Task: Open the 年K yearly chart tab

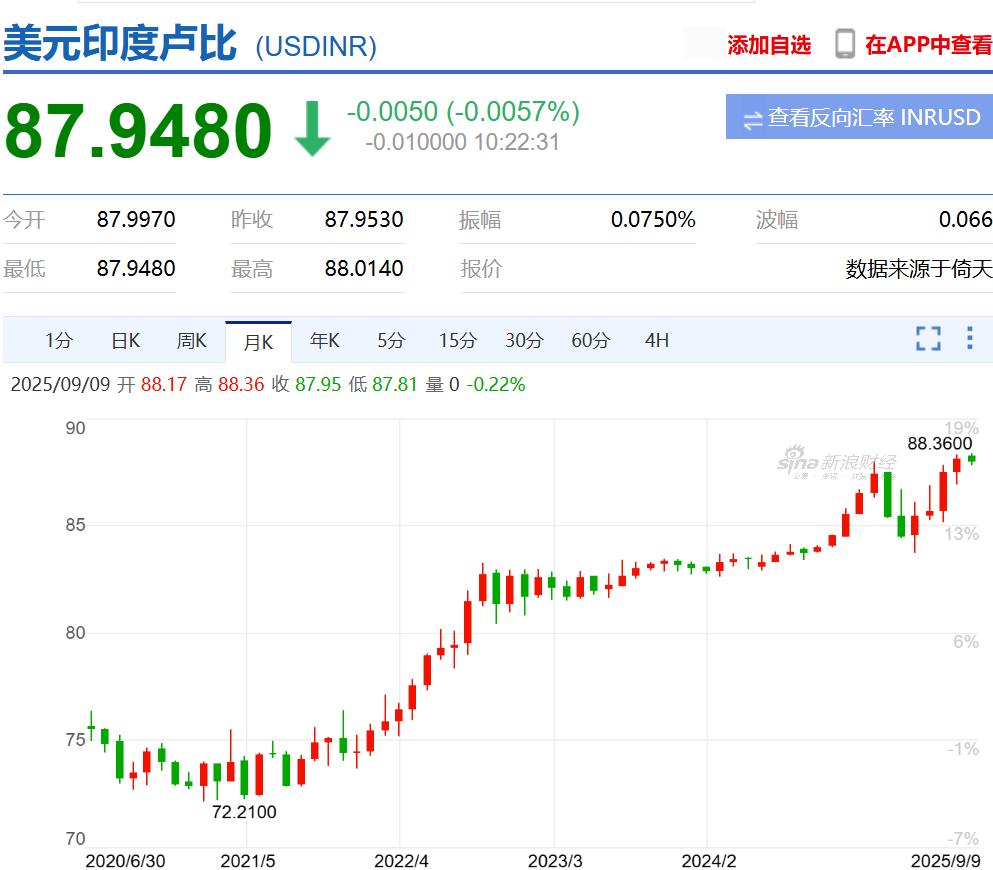Action: [324, 341]
